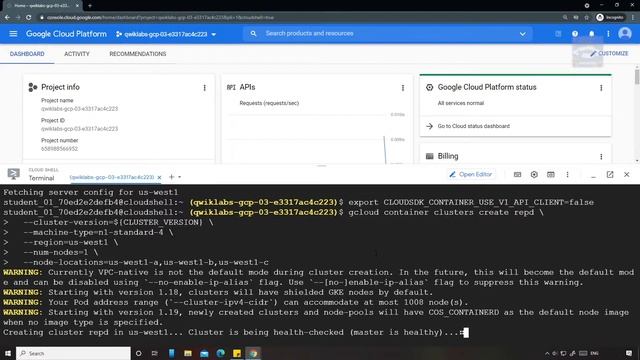Open the navigation hamburger menu
The height and width of the screenshot is (360, 640).
[x=13, y=34]
